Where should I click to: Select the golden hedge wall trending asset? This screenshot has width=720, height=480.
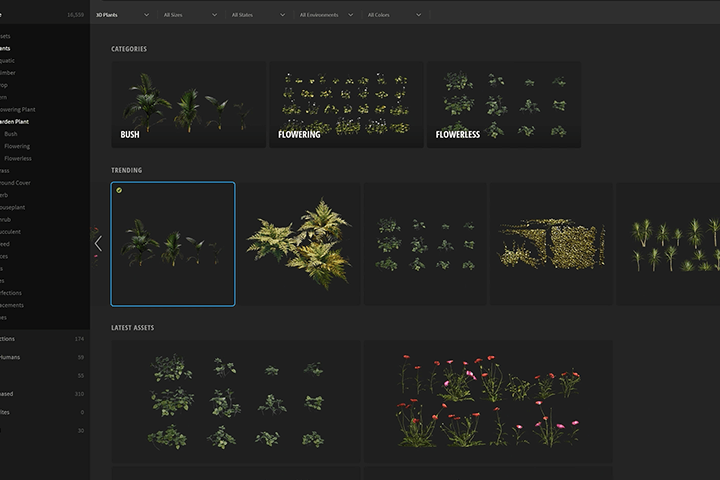(x=551, y=244)
